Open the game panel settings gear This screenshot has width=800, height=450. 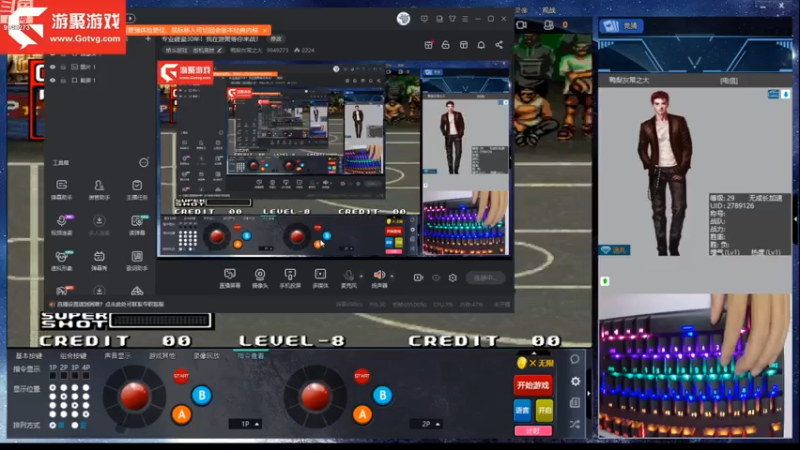click(x=576, y=382)
